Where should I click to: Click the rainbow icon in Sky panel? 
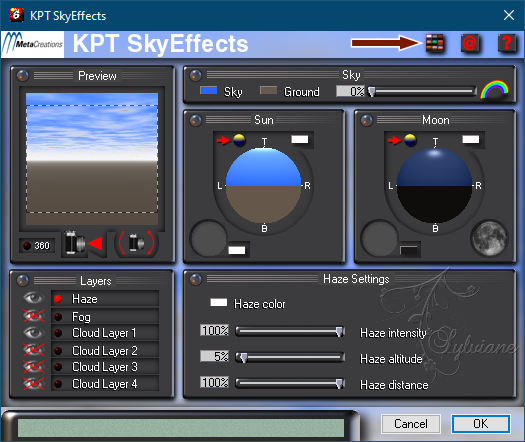[495, 89]
